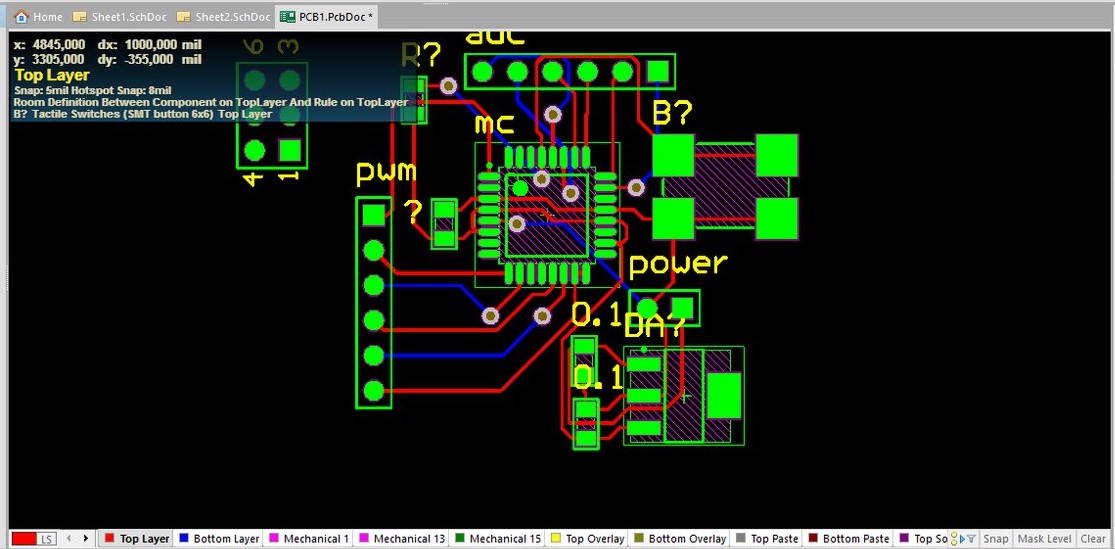This screenshot has width=1115, height=549.
Task: Select the 'power' connector designator text
Action: 678,264
